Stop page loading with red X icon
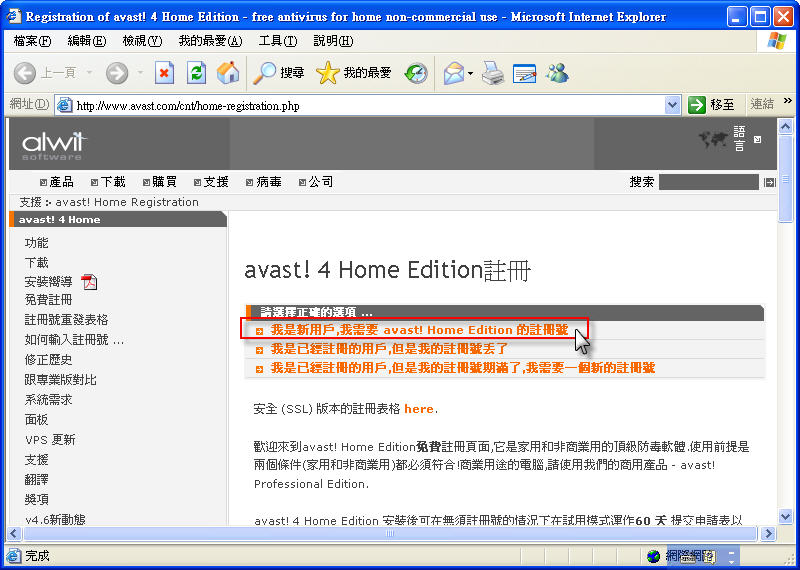800x570 pixels. (x=164, y=73)
